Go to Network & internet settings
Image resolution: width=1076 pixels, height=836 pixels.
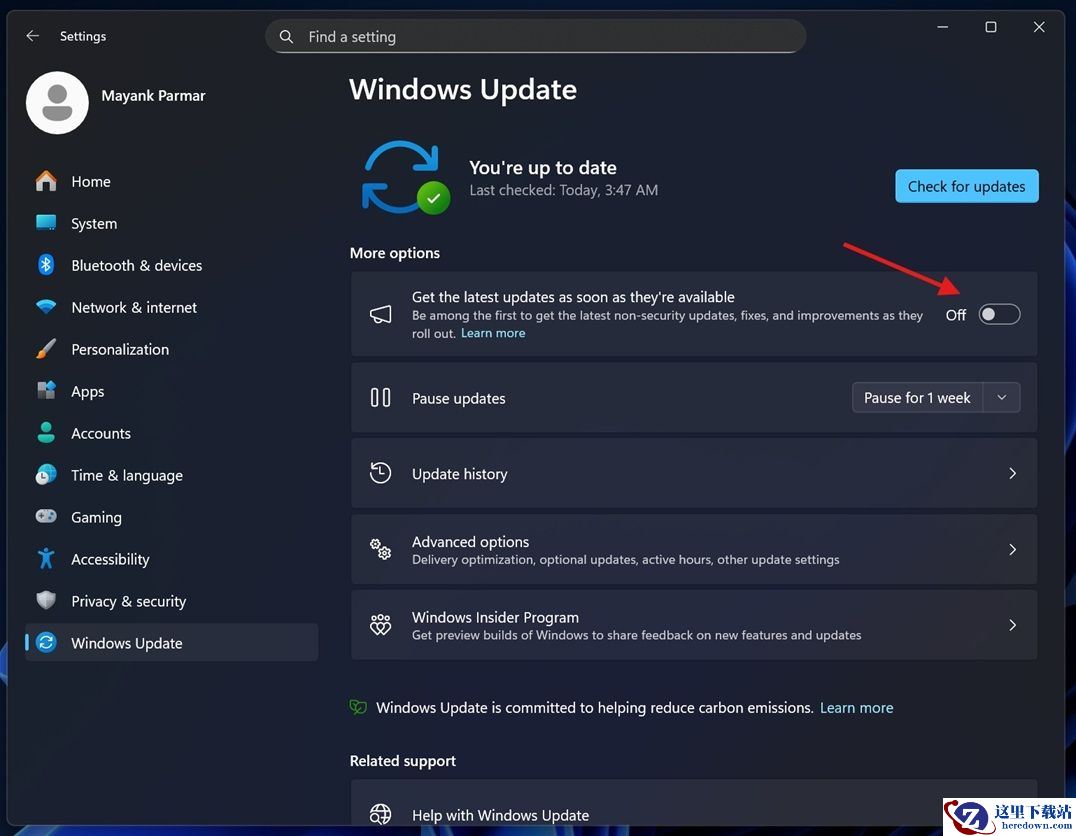click(x=134, y=307)
